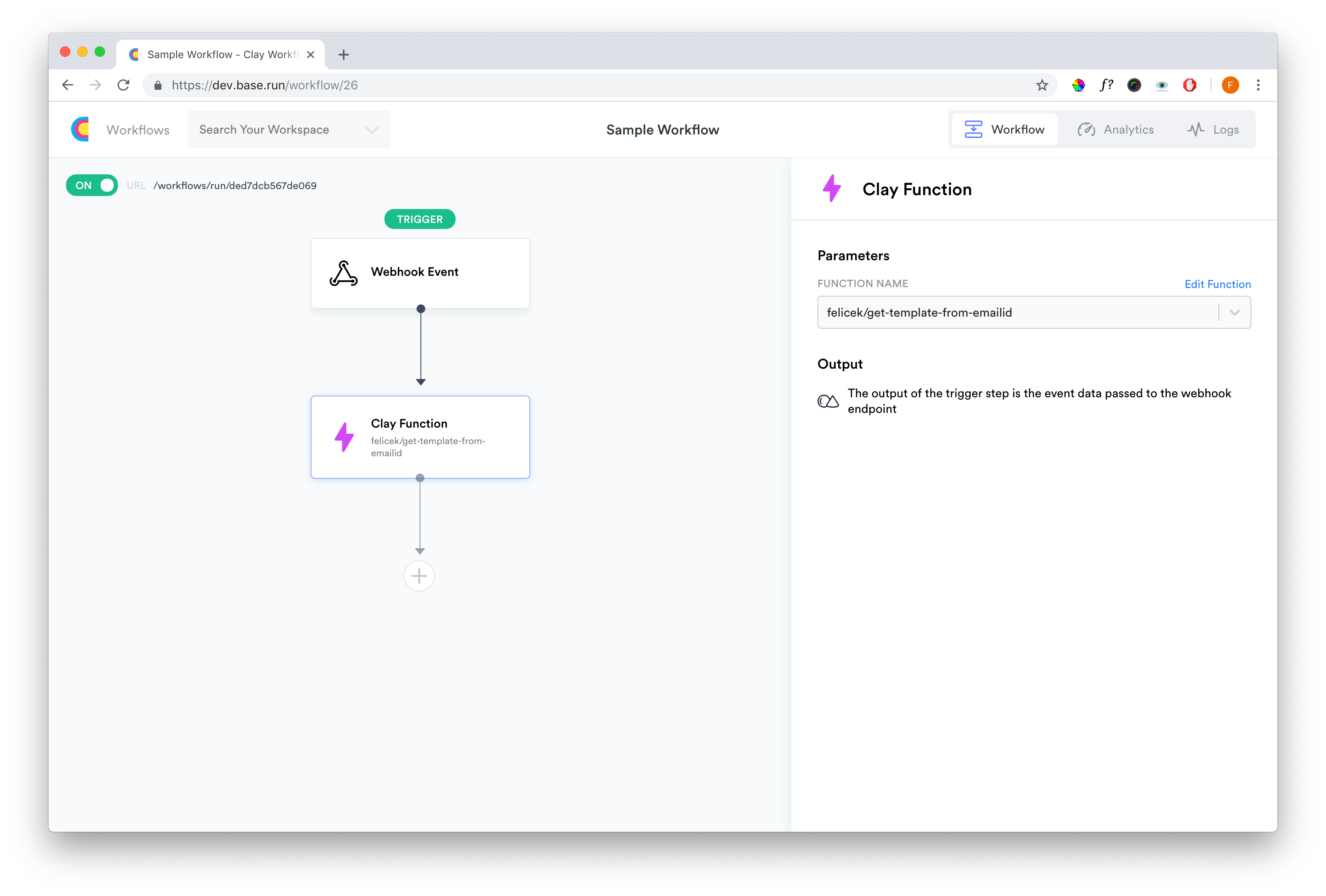Screen dimensions: 1326x896
Task: Switch to the Analytics tab
Action: pyautogui.click(x=1116, y=130)
